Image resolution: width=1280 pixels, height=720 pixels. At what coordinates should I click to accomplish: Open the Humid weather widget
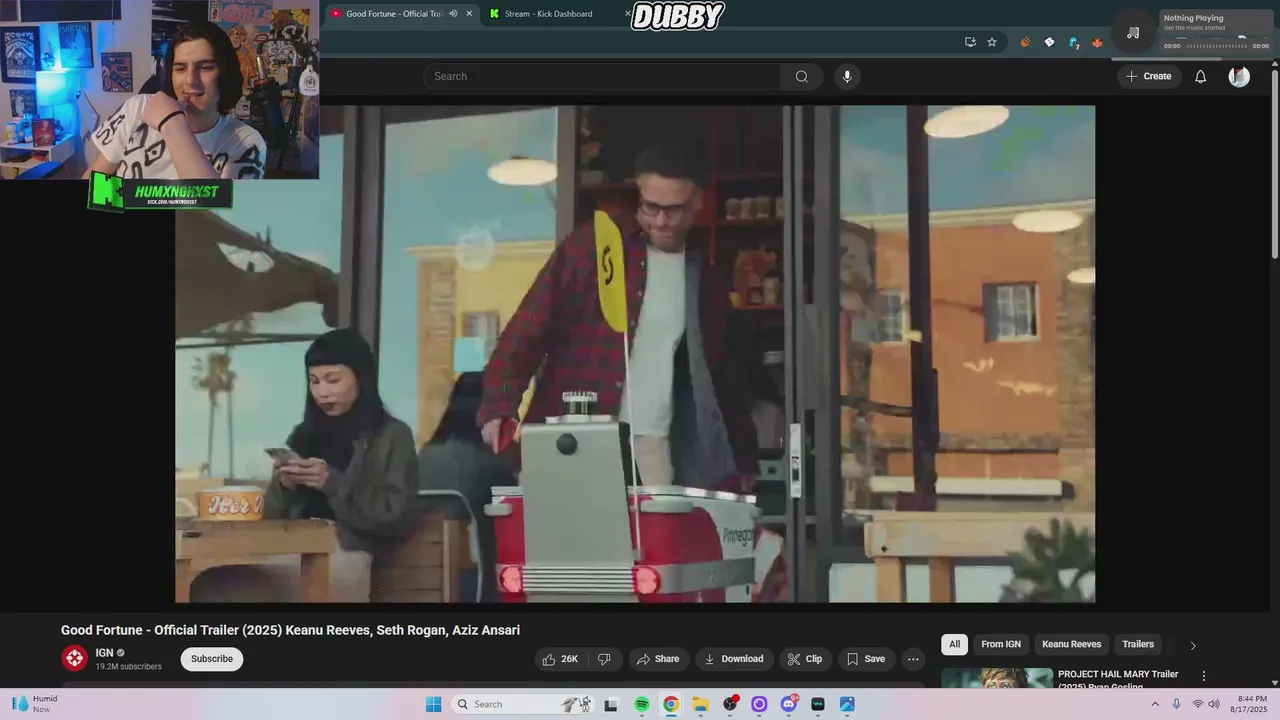[x=34, y=704]
